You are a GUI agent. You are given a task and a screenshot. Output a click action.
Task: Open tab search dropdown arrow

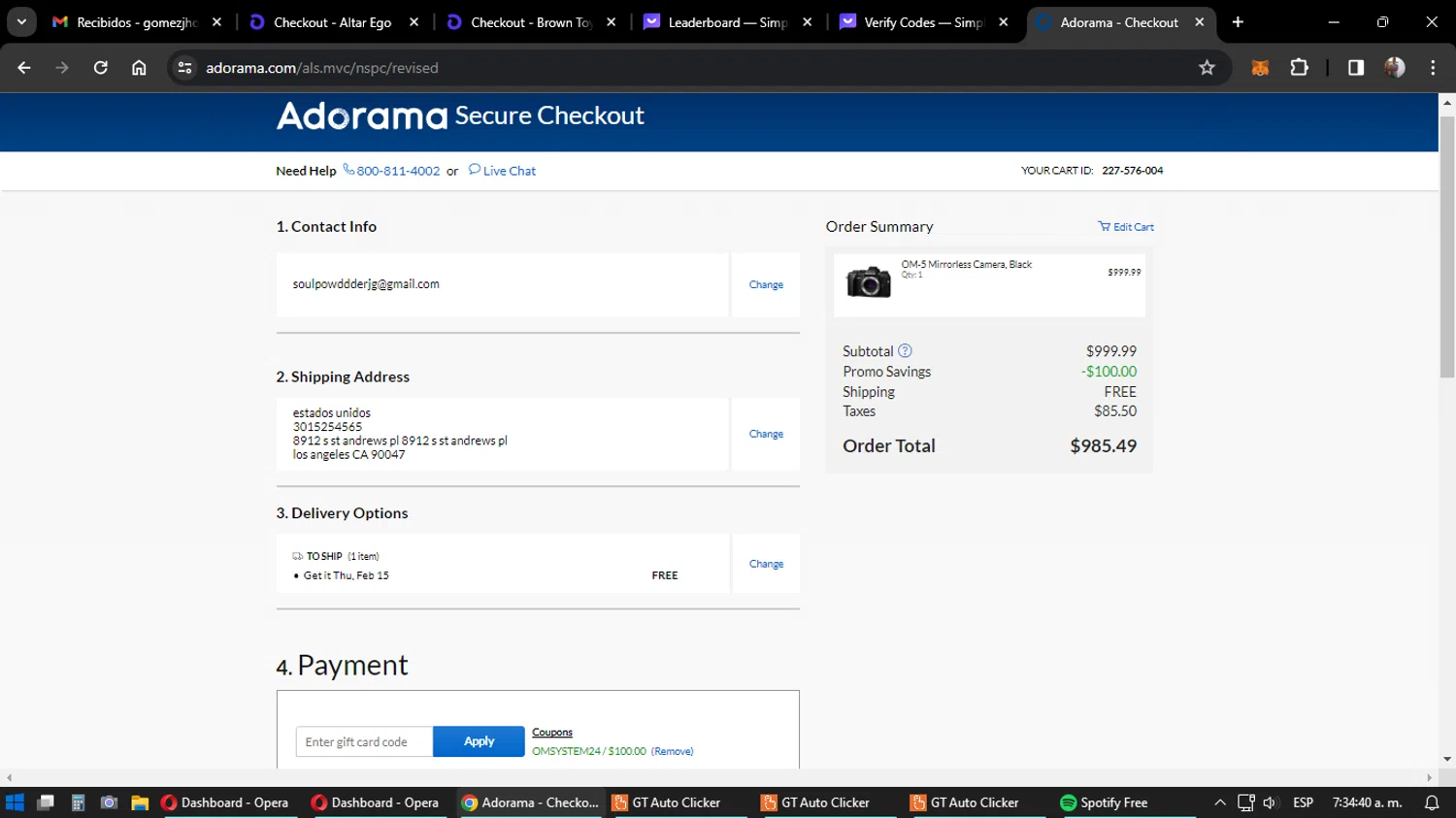[21, 21]
